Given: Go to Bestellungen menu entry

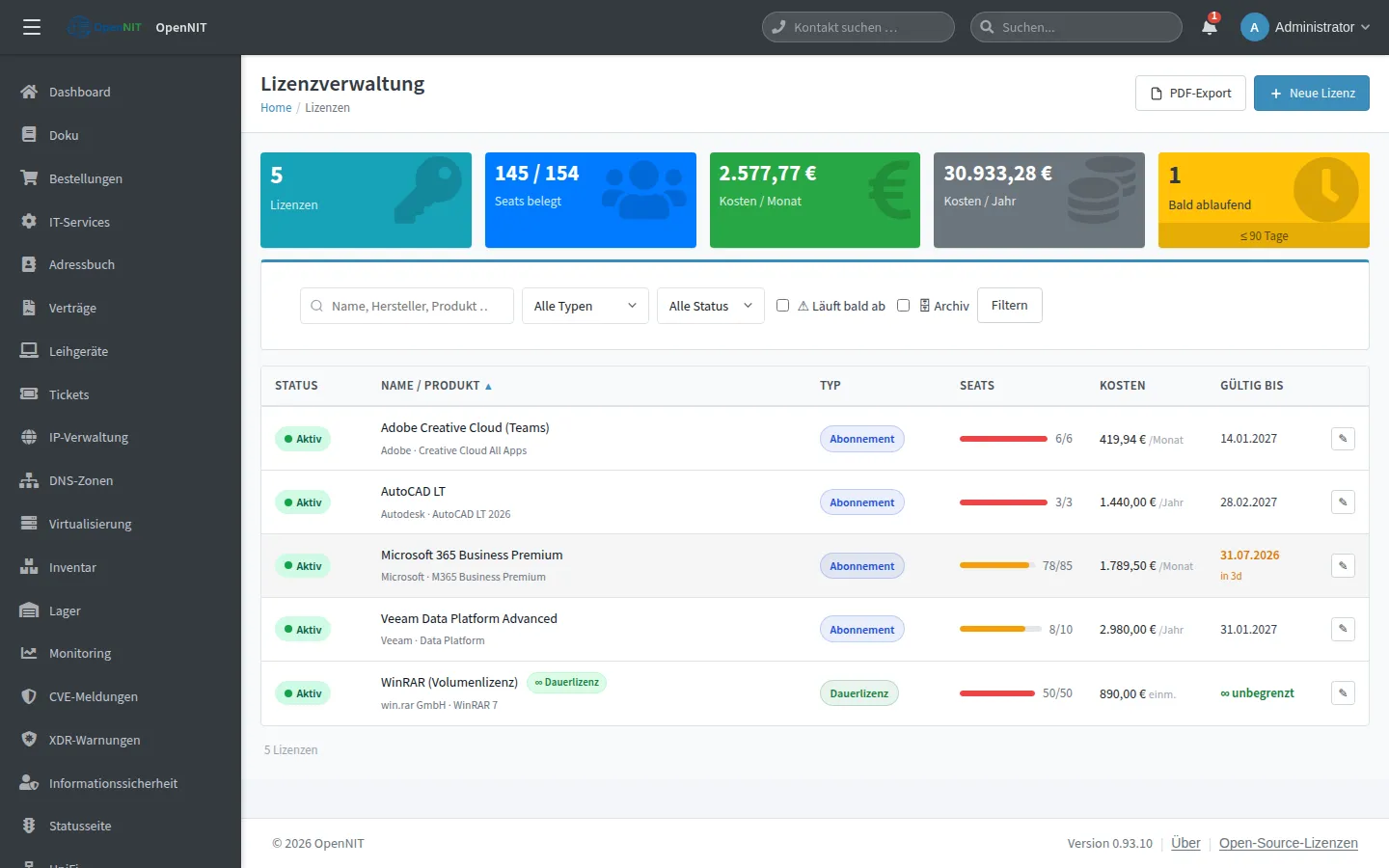Looking at the screenshot, I should click(x=121, y=178).
